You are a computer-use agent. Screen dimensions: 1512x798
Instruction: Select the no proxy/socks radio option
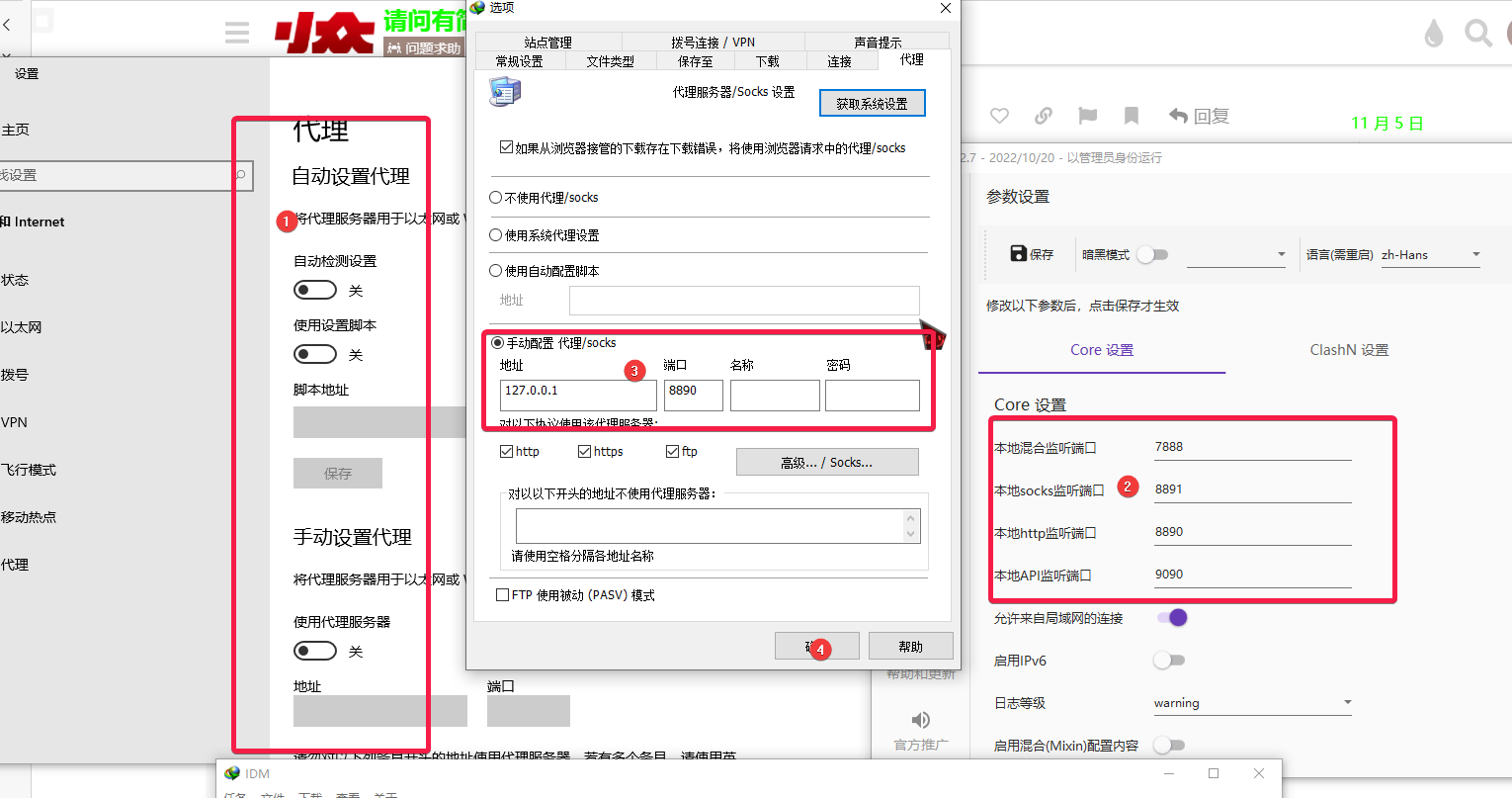(x=496, y=198)
